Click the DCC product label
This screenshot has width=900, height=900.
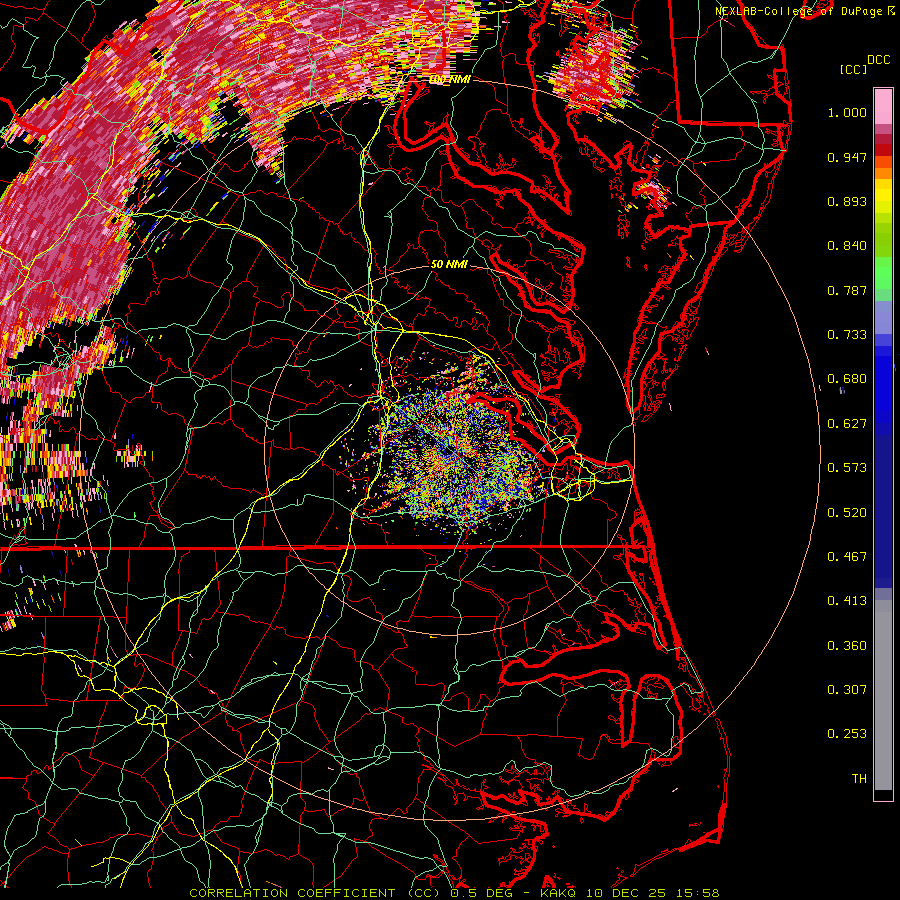[x=879, y=60]
